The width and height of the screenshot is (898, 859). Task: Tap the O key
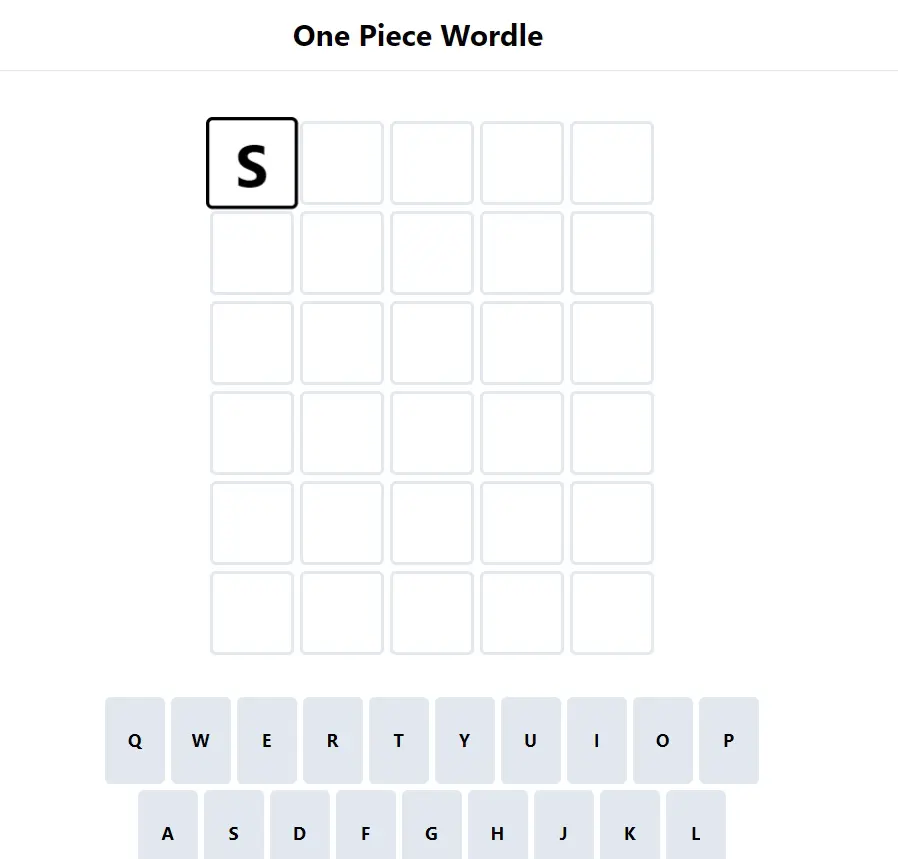click(x=663, y=740)
